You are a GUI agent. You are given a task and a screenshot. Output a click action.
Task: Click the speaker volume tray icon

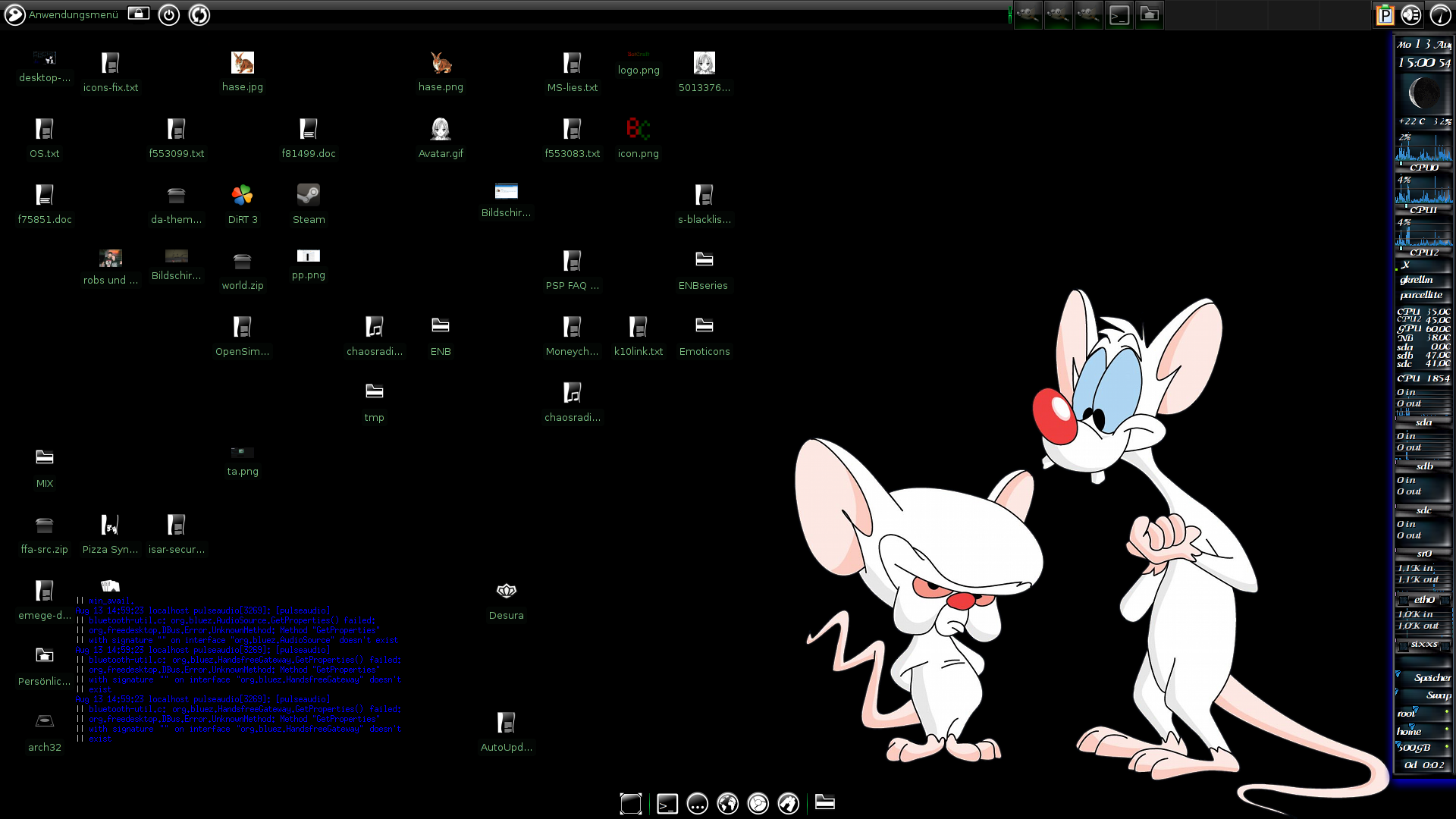pyautogui.click(x=1411, y=14)
